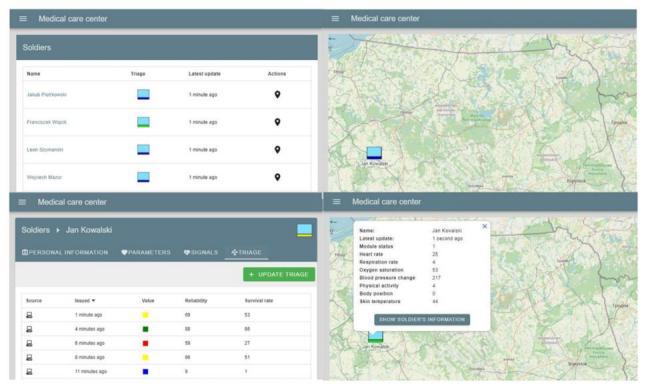Click the blue triage value swatch
This screenshot has width=652, height=387.
145,372
